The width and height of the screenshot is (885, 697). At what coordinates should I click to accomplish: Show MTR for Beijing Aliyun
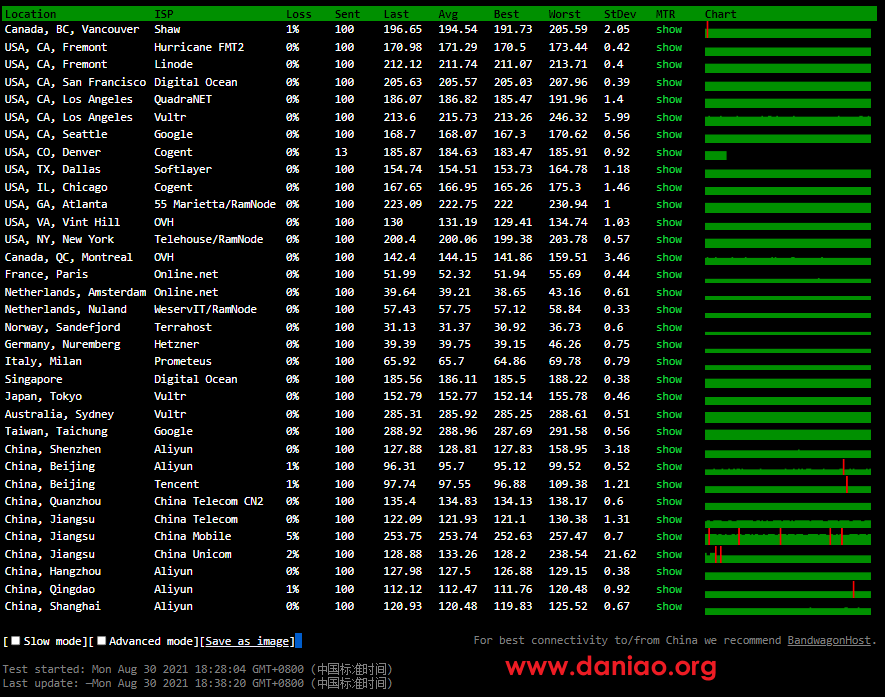tap(669, 466)
